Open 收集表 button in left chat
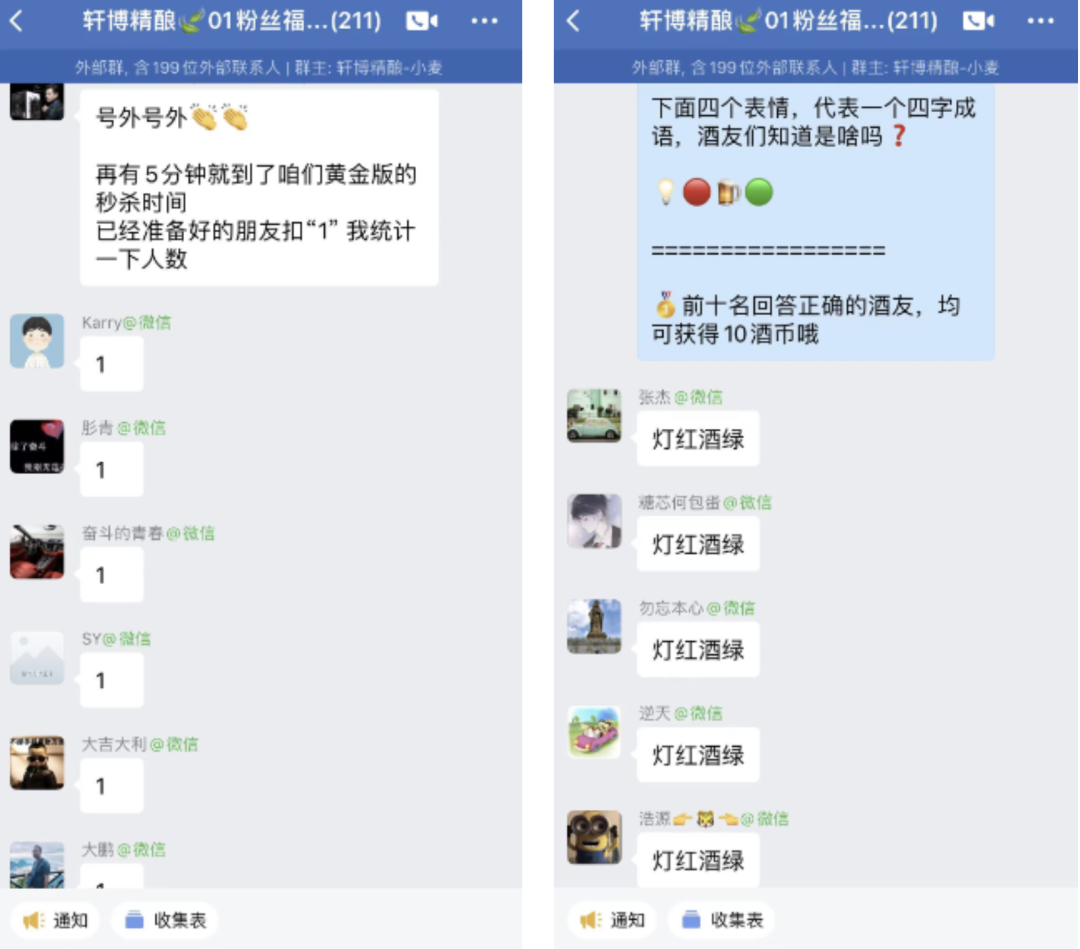 pyautogui.click(x=165, y=920)
